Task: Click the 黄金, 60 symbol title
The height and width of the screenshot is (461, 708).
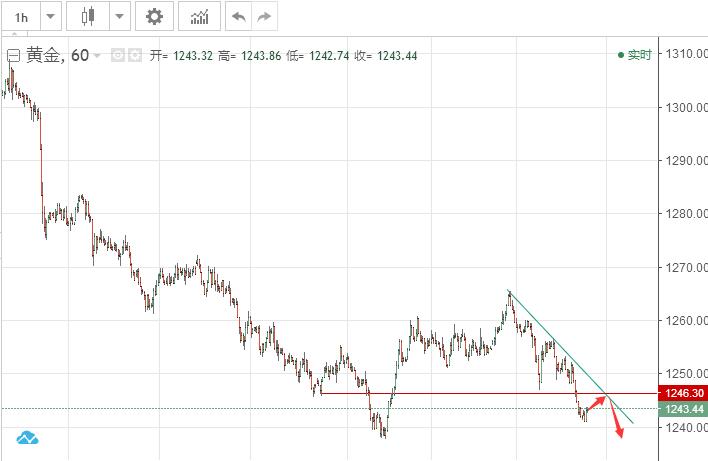Action: click(x=57, y=55)
